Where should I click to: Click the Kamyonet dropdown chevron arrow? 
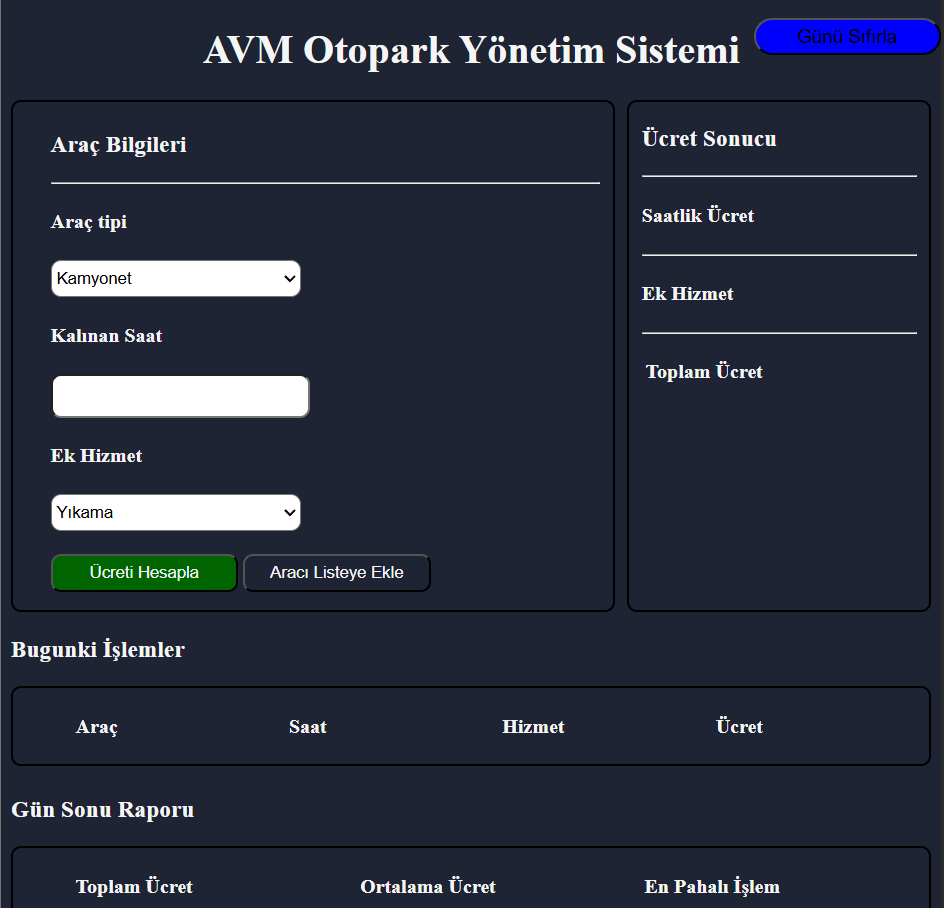coord(290,279)
